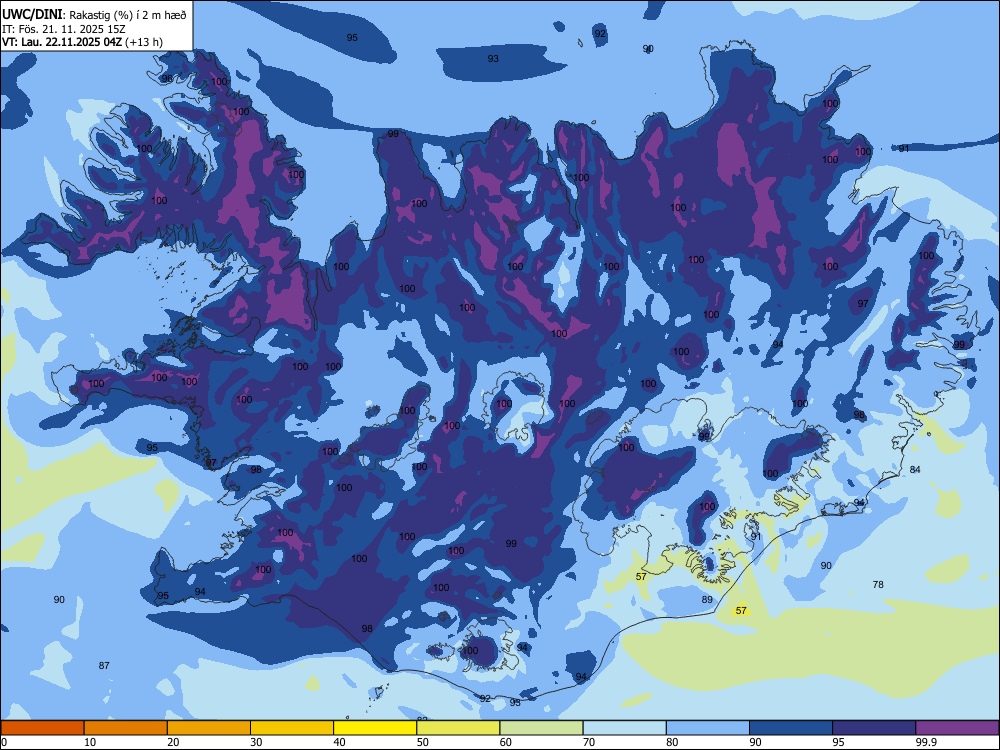Click the dark indigo 95-99.9 legend swatch

coord(874,728)
